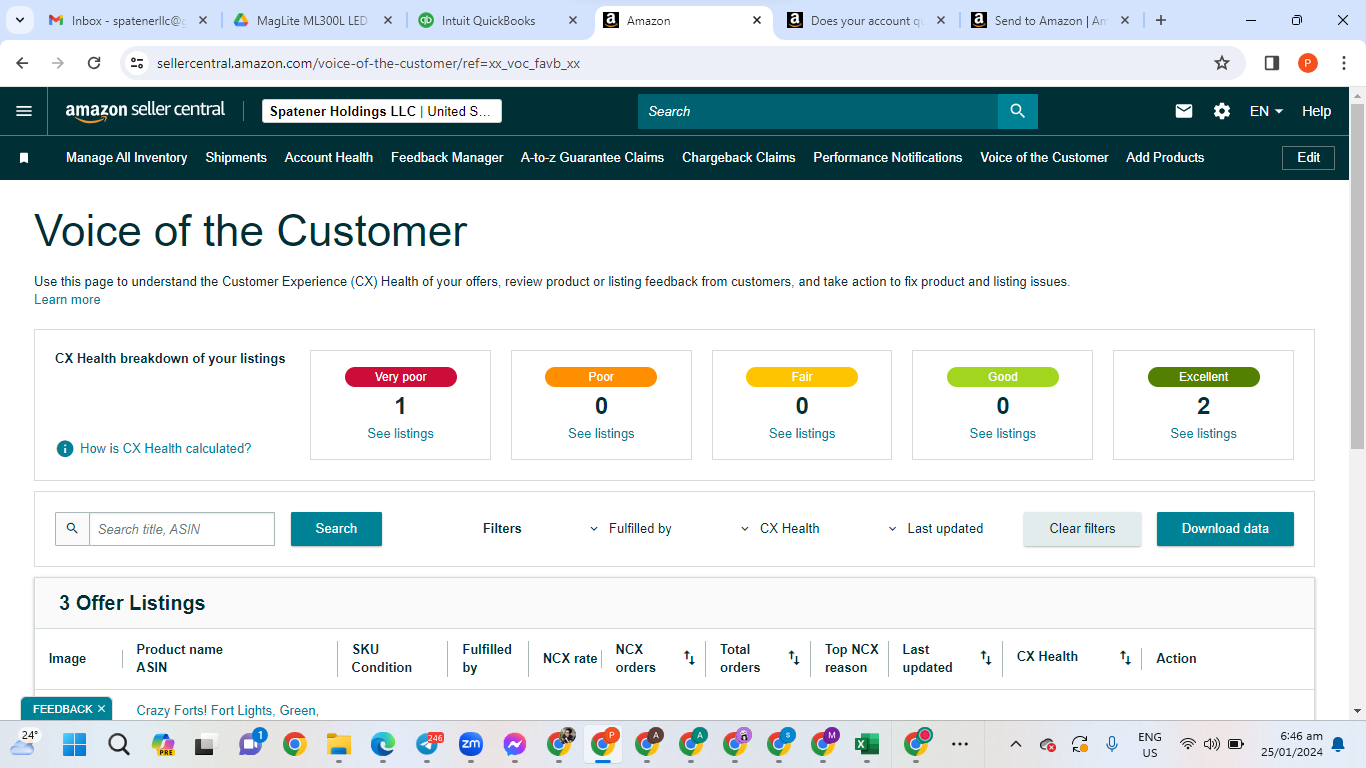Sort by CX Health column arrows
The width and height of the screenshot is (1366, 768).
click(1126, 658)
